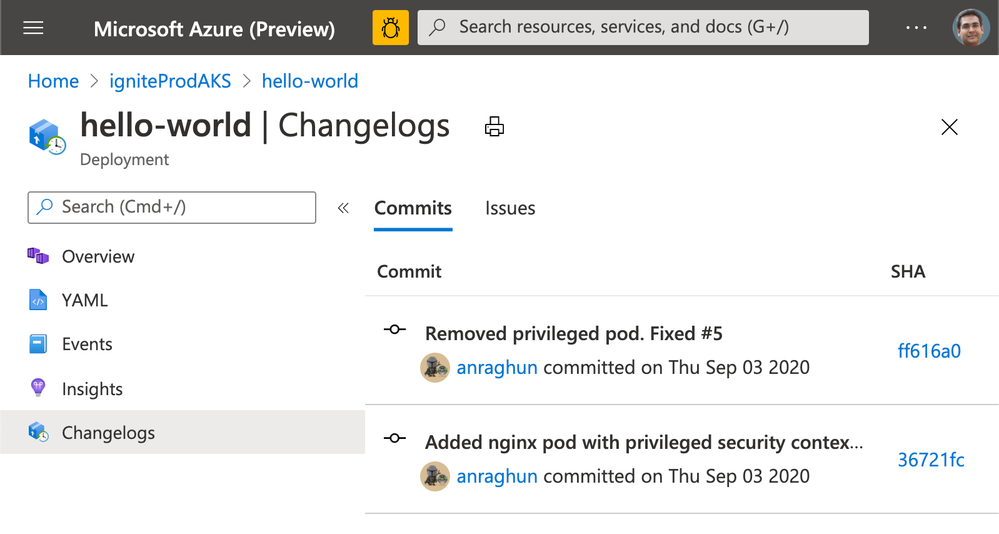The height and width of the screenshot is (534, 999).
Task: Select Changelogs in the sidebar
Action: coord(182,432)
